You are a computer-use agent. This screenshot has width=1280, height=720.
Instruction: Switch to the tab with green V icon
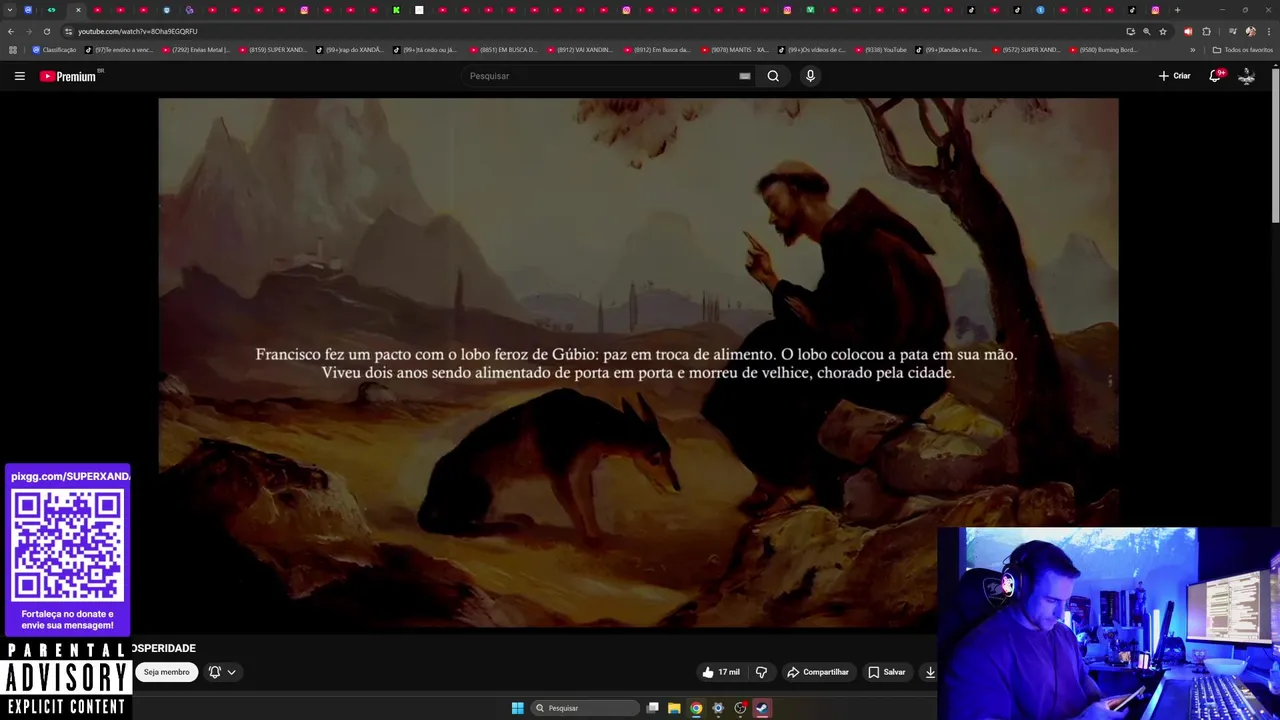[x=810, y=10]
